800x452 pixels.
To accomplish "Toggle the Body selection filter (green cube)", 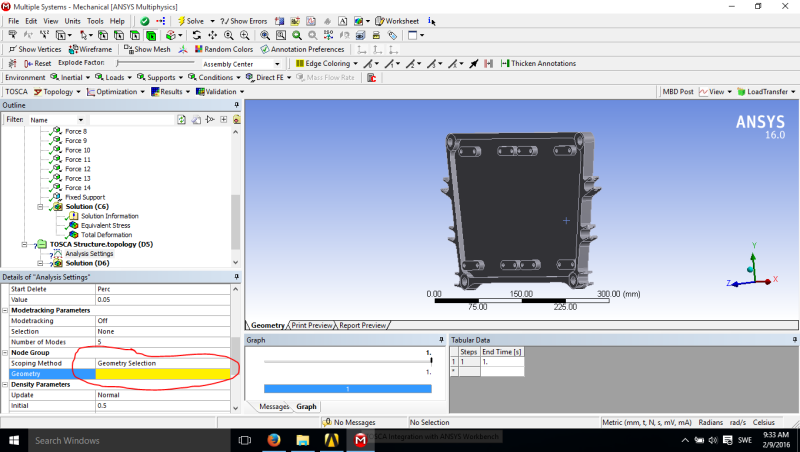I will [x=151, y=35].
